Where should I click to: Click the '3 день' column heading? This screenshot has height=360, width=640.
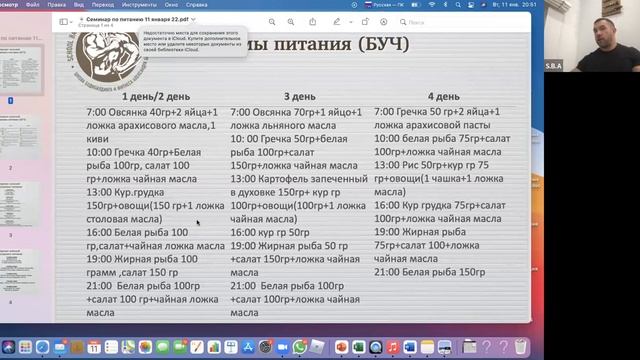click(300, 97)
